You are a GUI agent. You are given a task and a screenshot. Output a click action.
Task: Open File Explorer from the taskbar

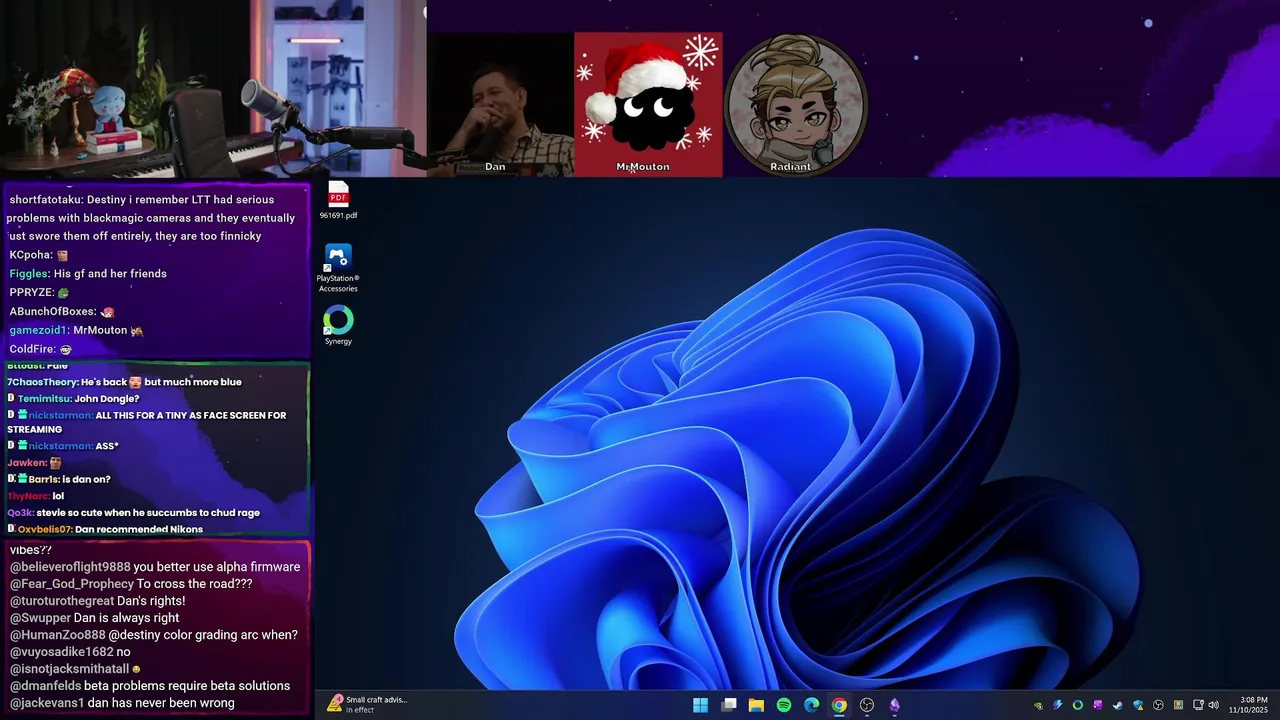(756, 705)
